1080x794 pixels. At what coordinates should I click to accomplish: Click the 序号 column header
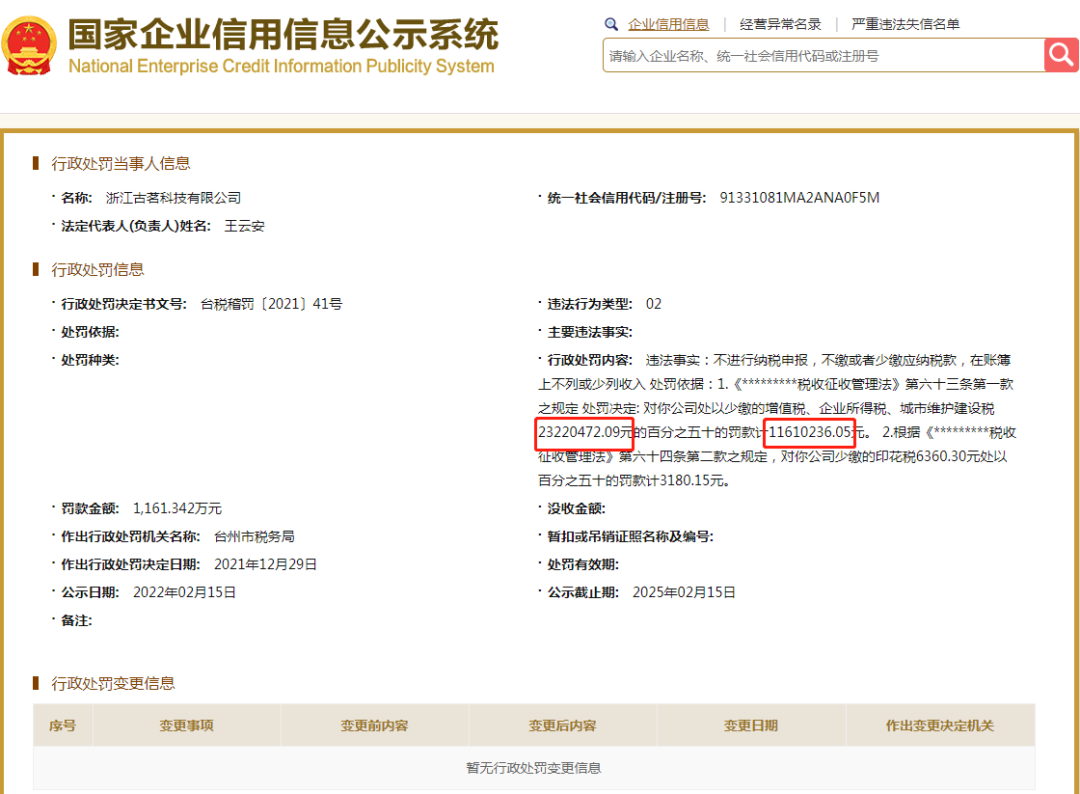pos(63,726)
